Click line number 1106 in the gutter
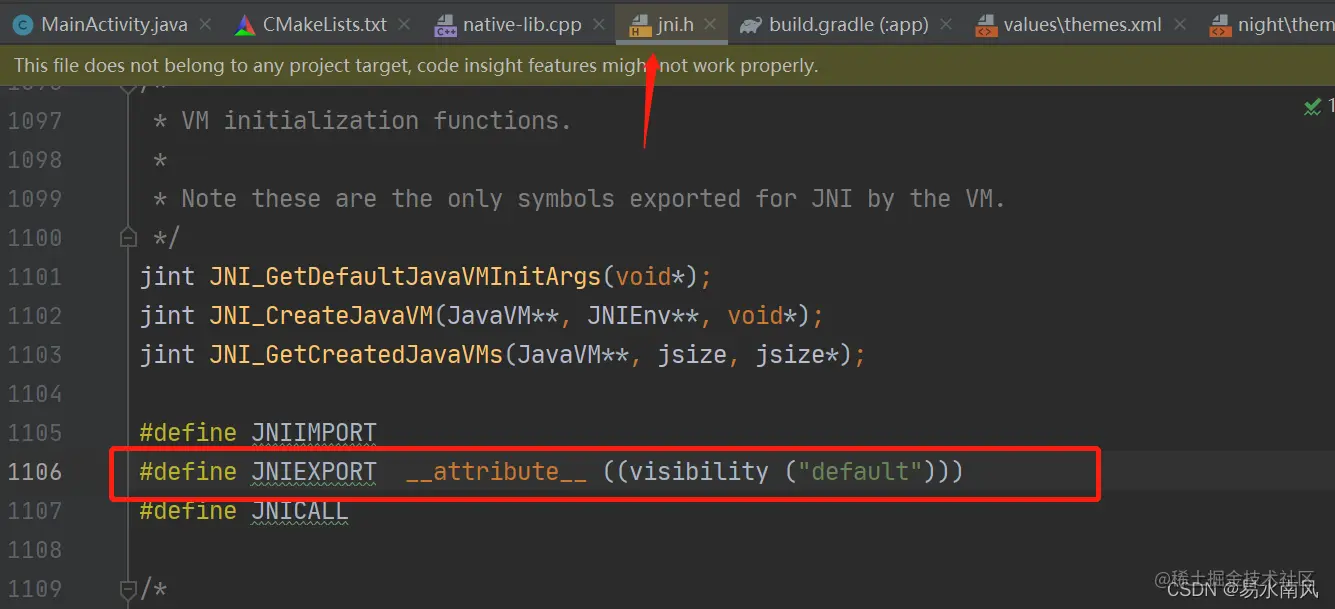Viewport: 1335px width, 609px height. click(35, 472)
